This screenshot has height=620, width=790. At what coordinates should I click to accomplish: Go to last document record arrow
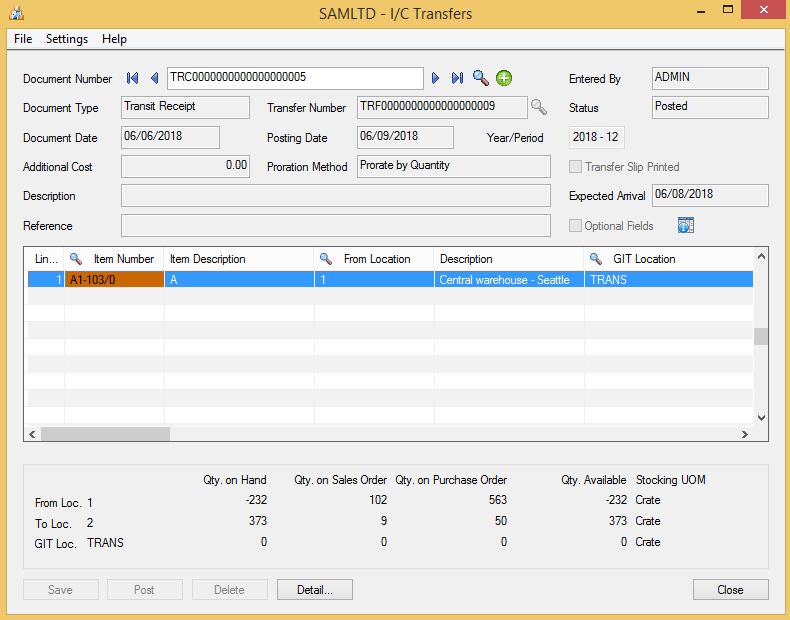[x=457, y=78]
